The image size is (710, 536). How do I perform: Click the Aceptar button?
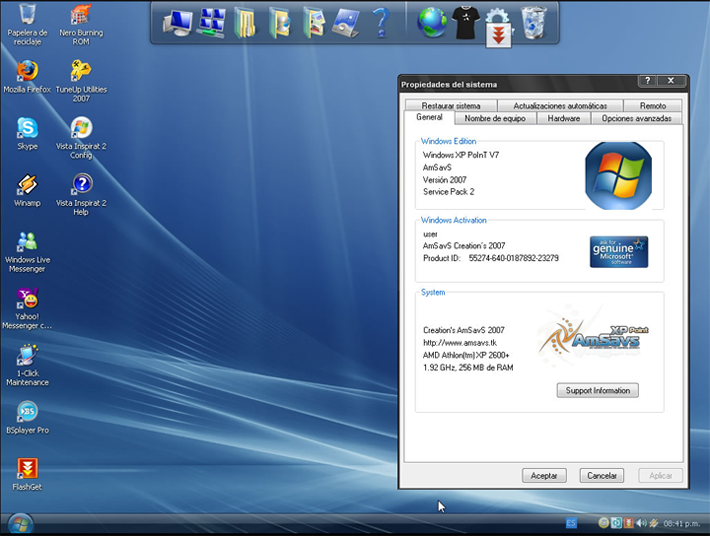(544, 475)
